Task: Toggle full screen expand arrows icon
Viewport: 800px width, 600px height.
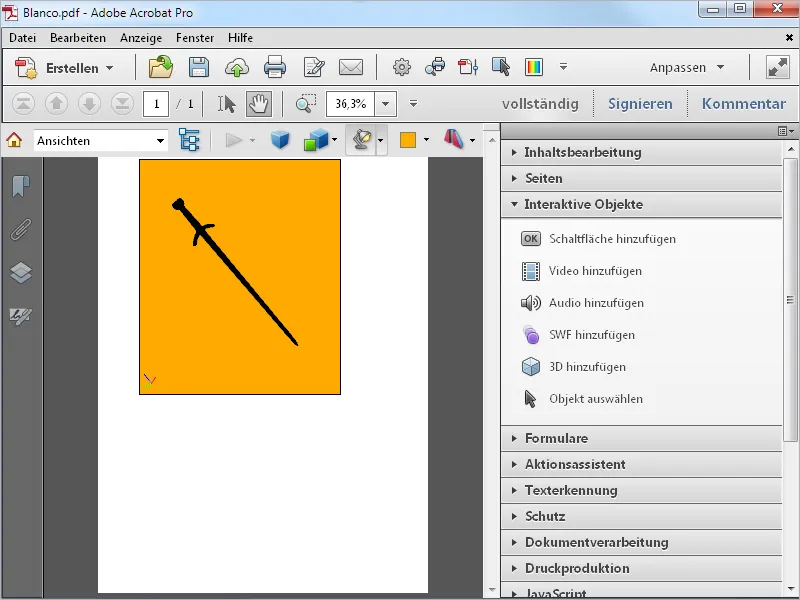Action: click(778, 67)
